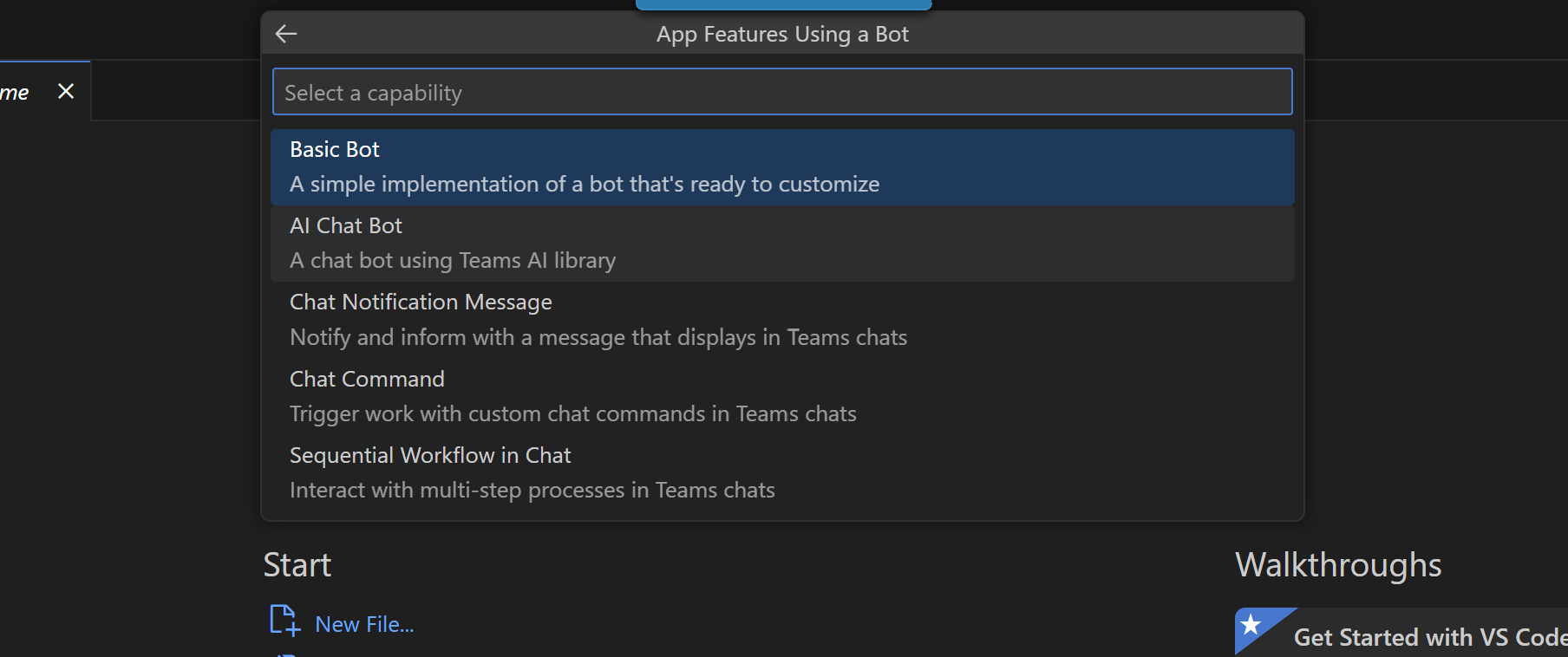Click the New File document icon
This screenshot has width=1568, height=657.
coord(283,621)
